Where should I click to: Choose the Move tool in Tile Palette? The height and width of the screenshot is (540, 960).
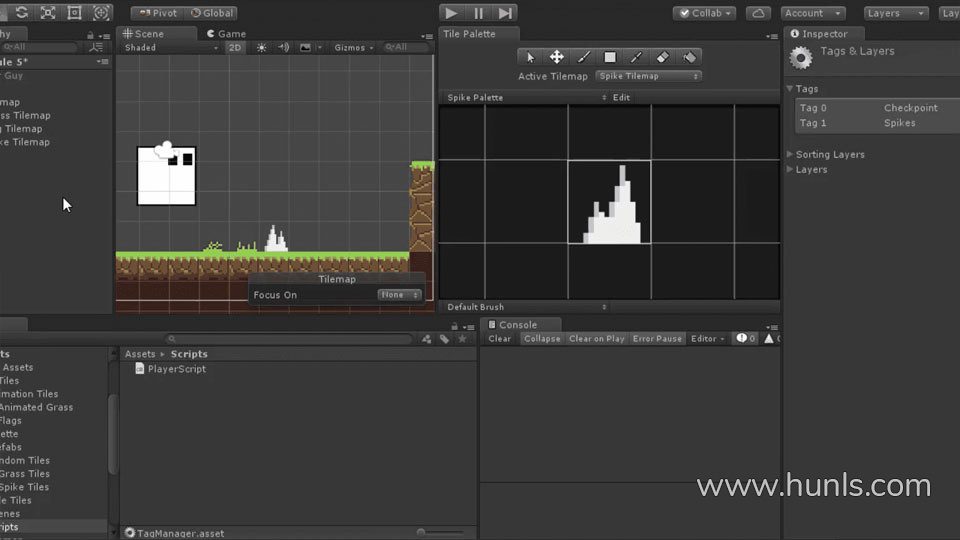point(557,57)
